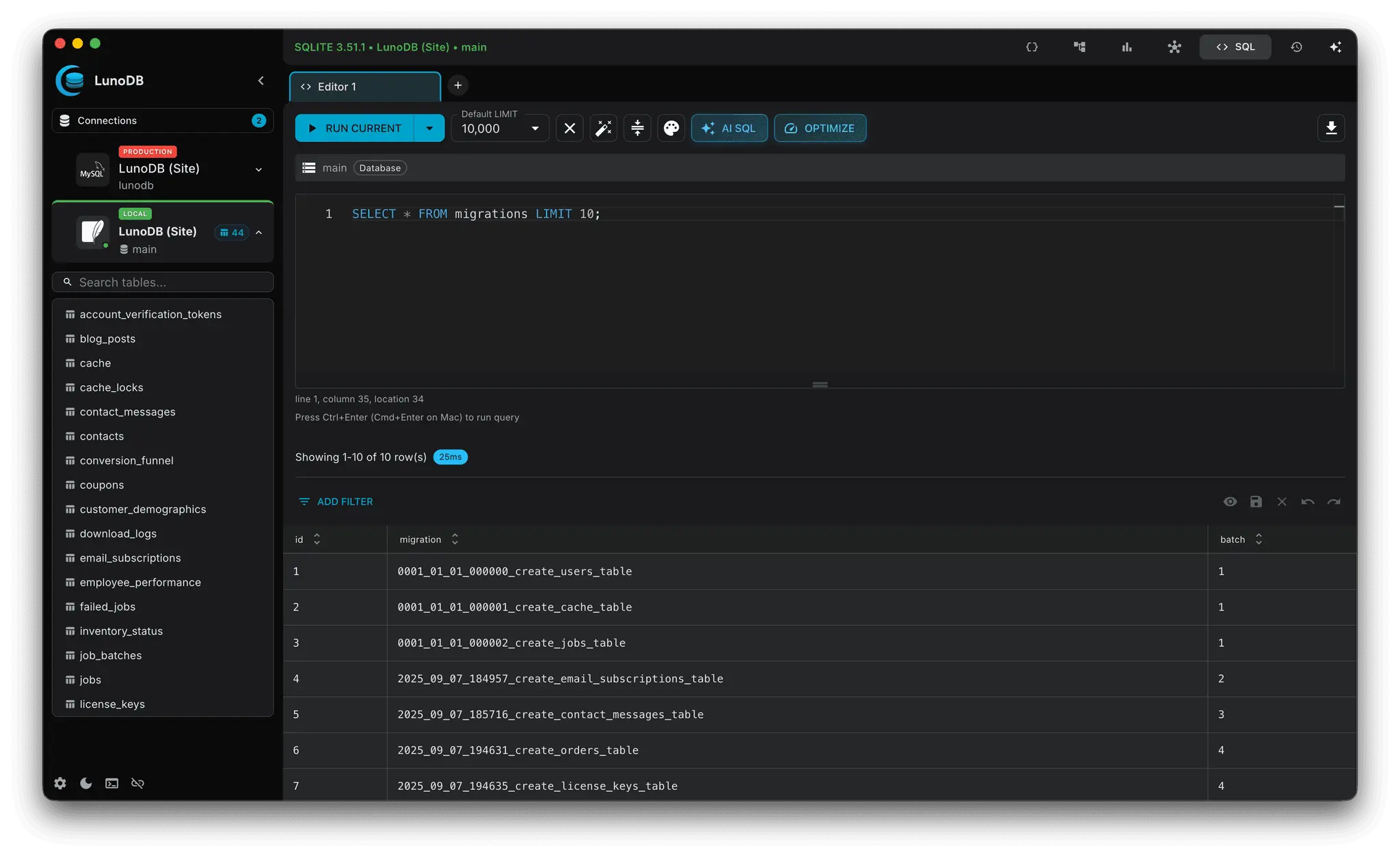Redo the edit in results
Image resolution: width=1400 pixels, height=857 pixels.
(1334, 502)
